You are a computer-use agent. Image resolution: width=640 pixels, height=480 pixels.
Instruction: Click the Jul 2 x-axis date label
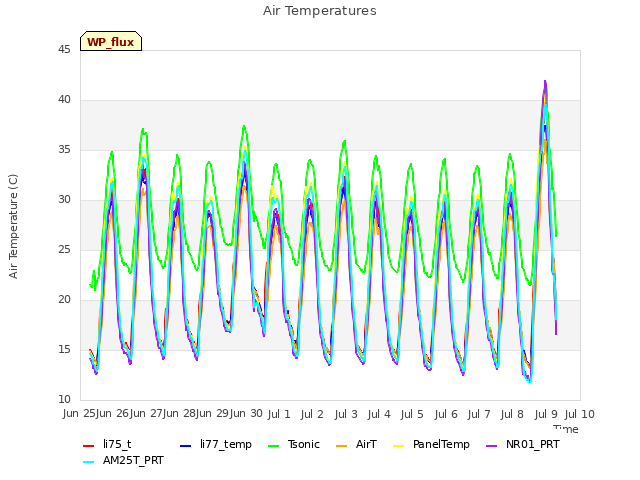pyautogui.click(x=312, y=414)
